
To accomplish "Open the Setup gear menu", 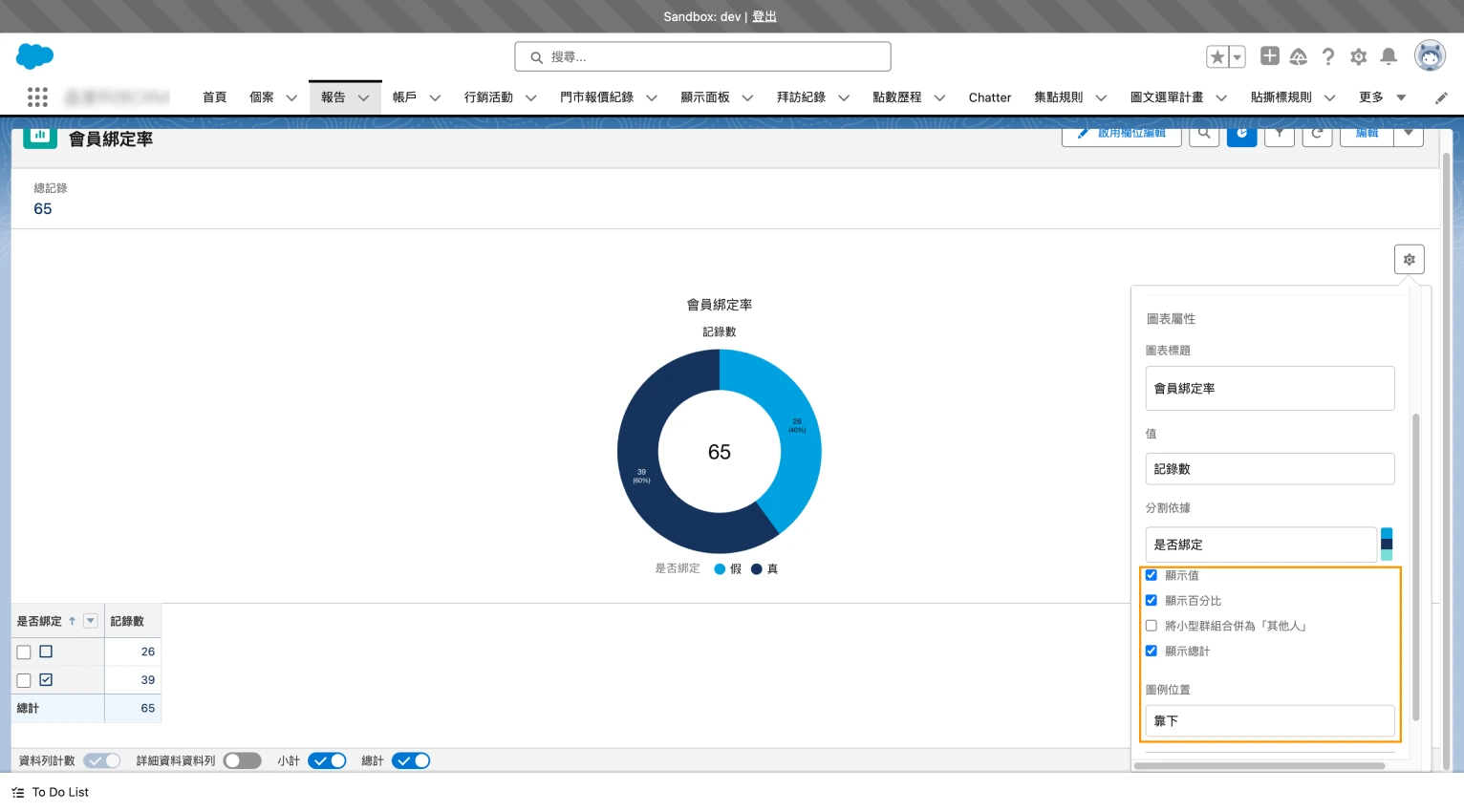I will (x=1358, y=57).
